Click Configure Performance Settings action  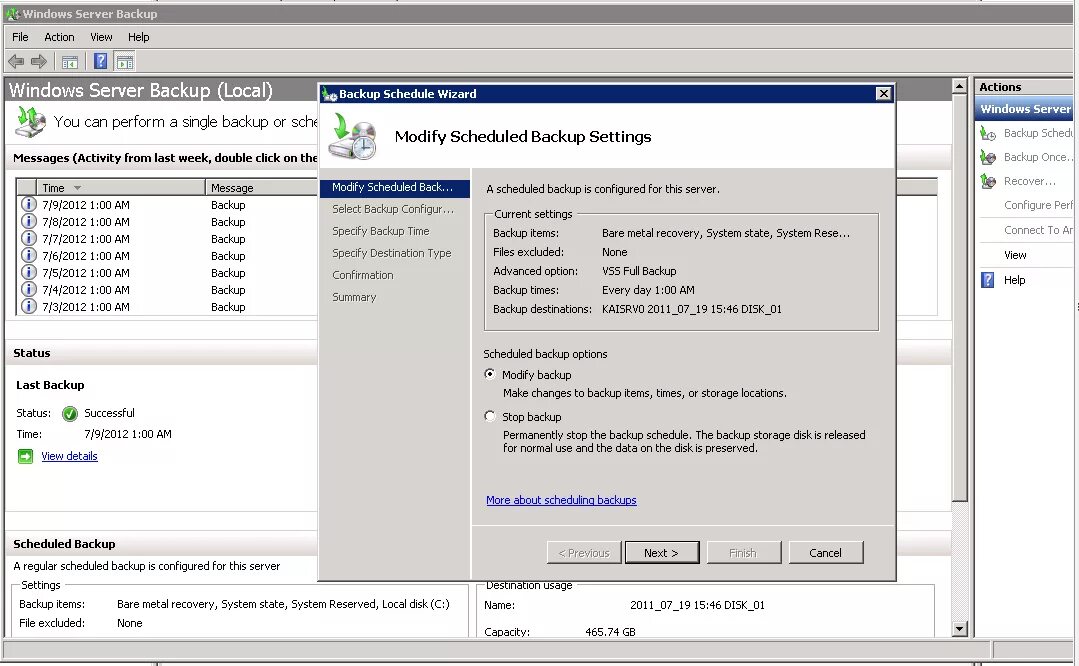pyautogui.click(x=1038, y=205)
